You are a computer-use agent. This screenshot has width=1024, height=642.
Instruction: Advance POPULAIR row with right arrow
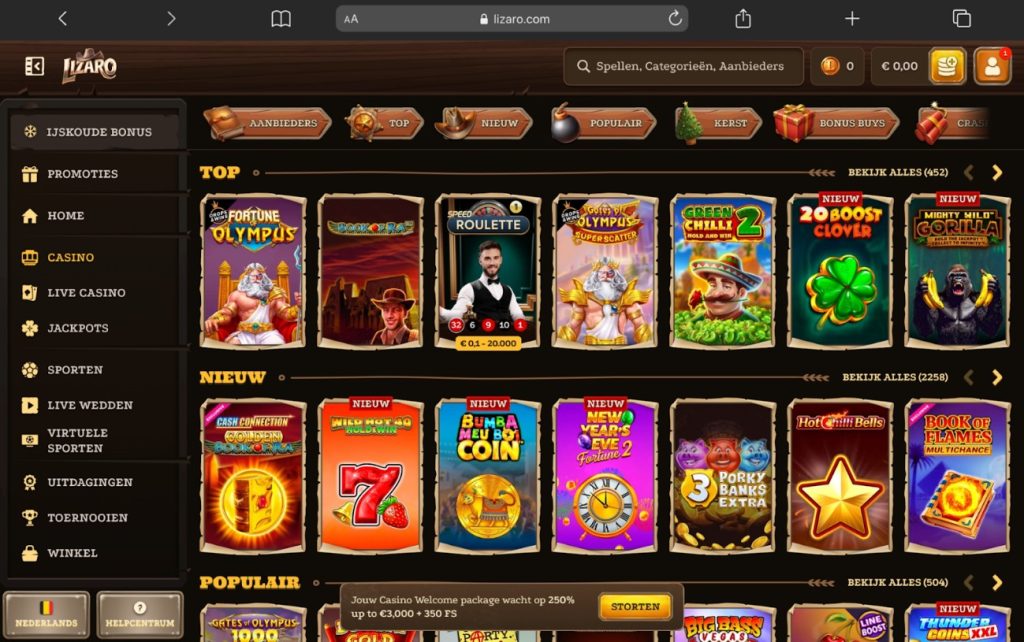point(997,583)
